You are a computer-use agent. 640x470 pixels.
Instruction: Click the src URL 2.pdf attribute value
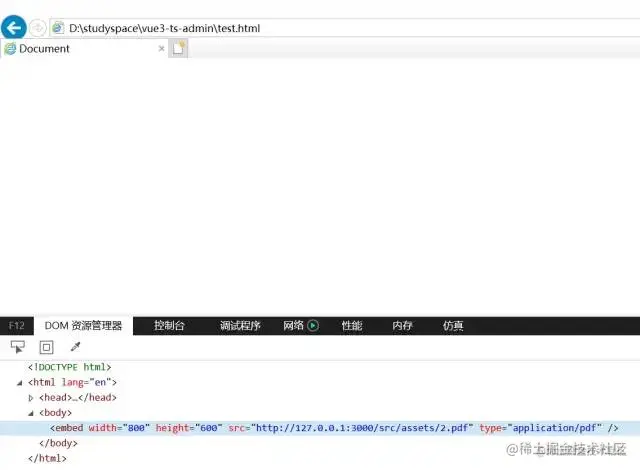point(362,428)
